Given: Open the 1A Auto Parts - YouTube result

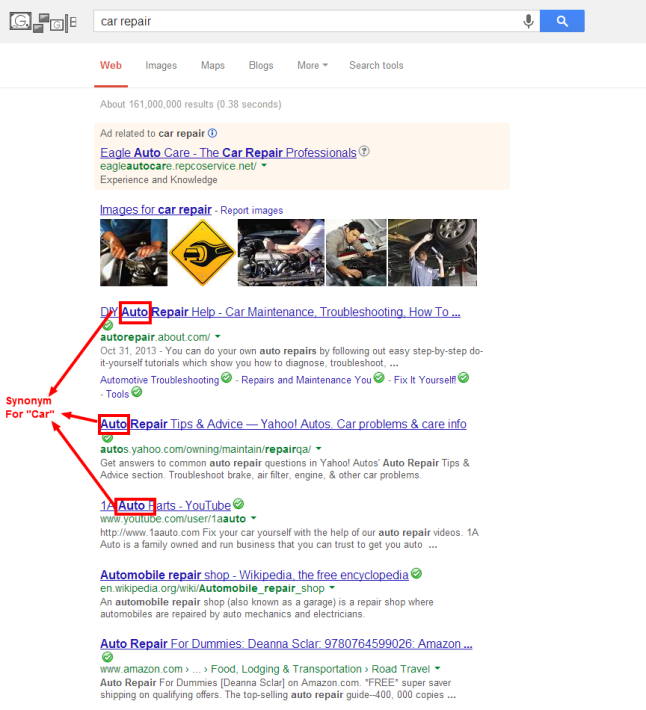Looking at the screenshot, I should (166, 505).
